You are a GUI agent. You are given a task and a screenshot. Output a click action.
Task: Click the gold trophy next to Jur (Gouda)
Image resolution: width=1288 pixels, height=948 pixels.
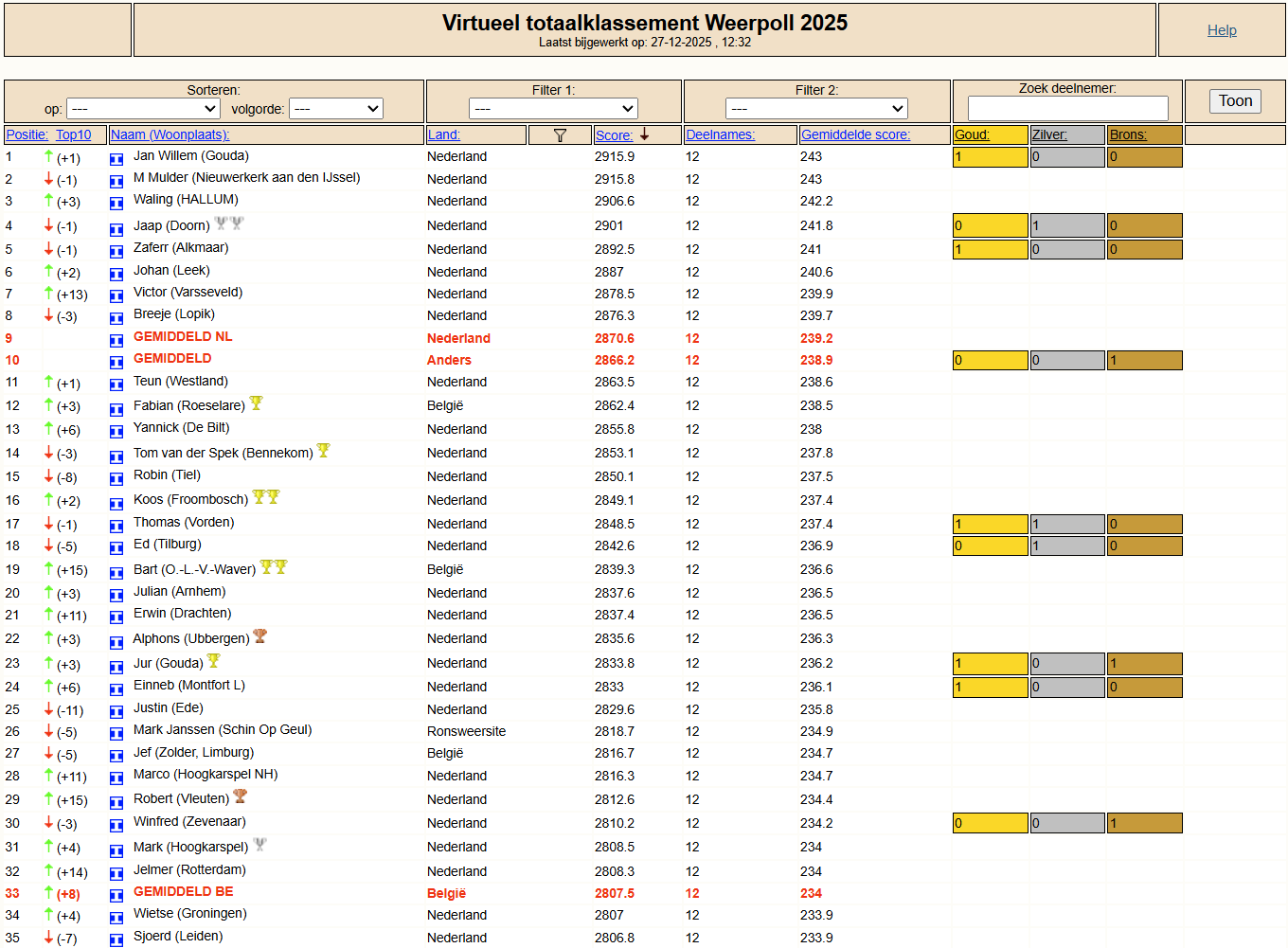[x=214, y=661]
